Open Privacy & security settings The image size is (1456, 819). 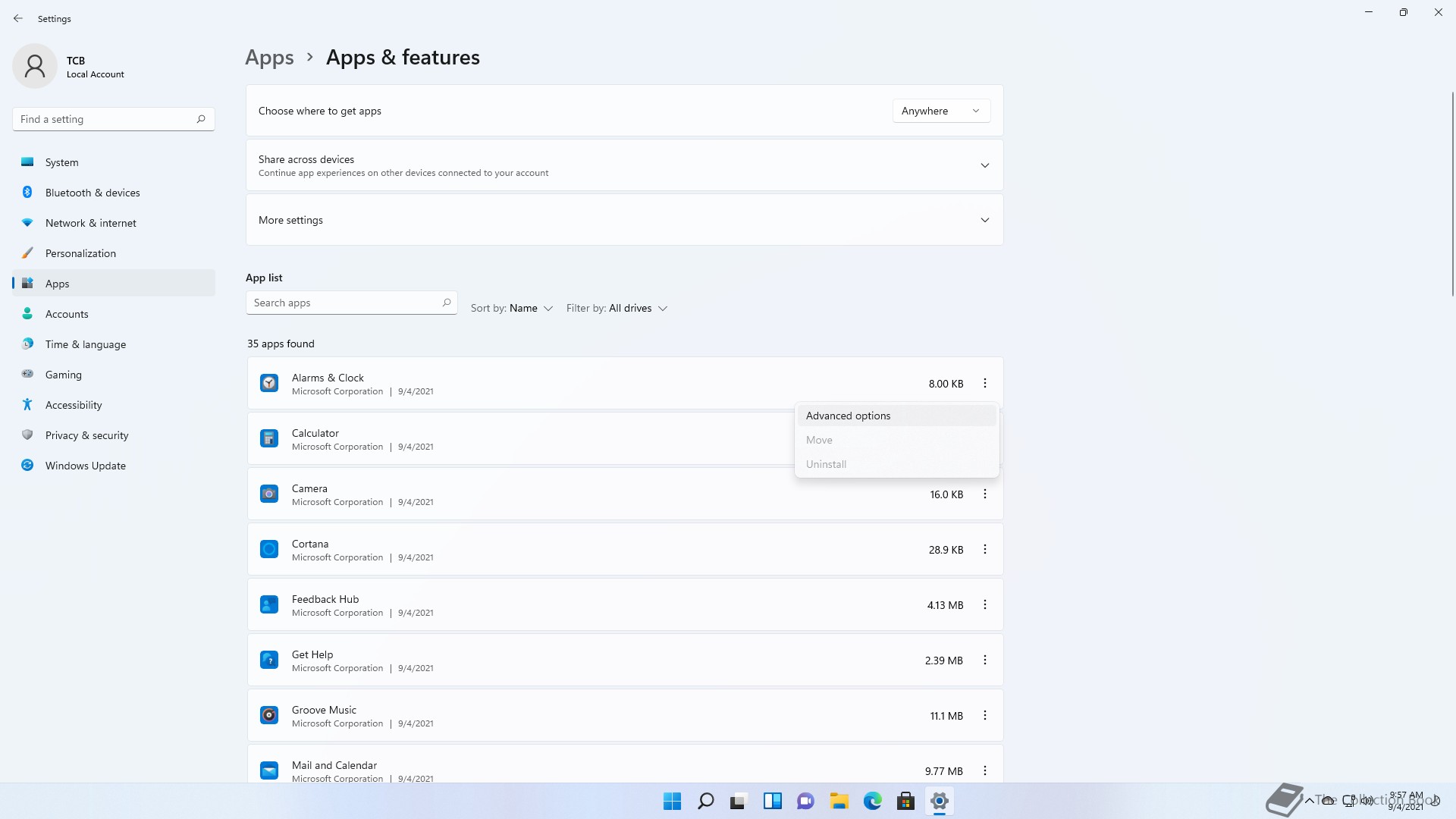point(114,435)
